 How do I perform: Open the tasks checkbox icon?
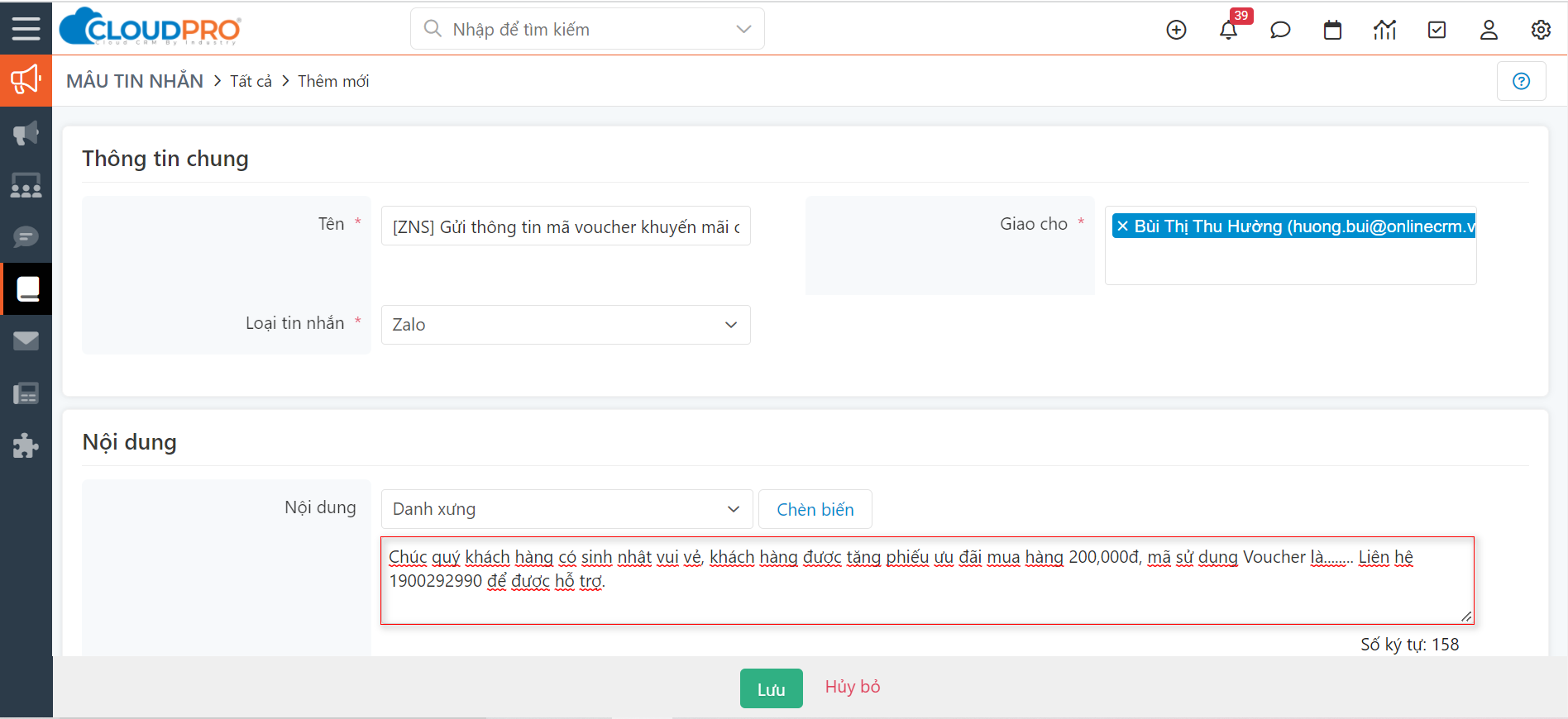coord(1437,30)
